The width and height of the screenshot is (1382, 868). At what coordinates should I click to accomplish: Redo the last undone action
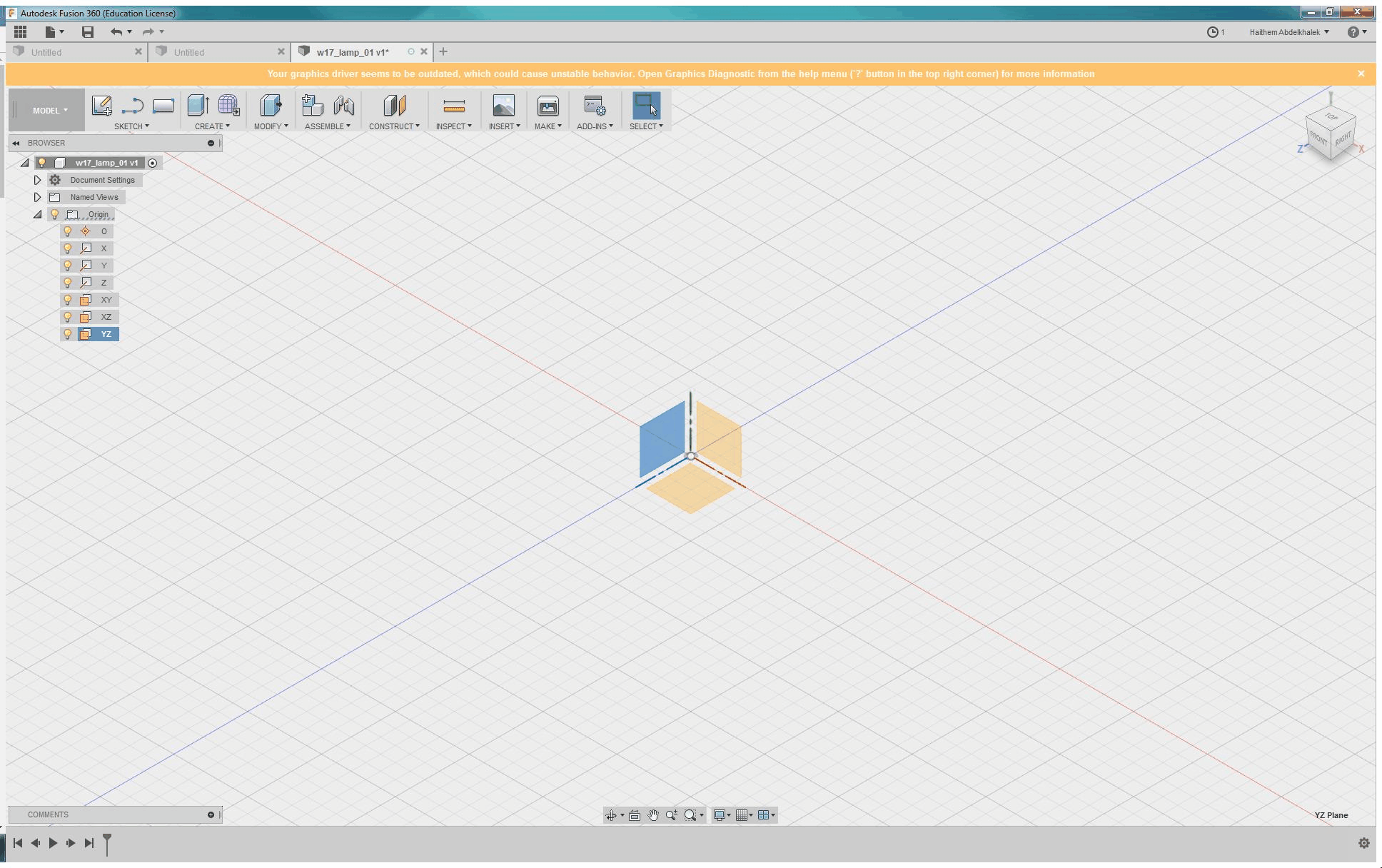click(148, 31)
